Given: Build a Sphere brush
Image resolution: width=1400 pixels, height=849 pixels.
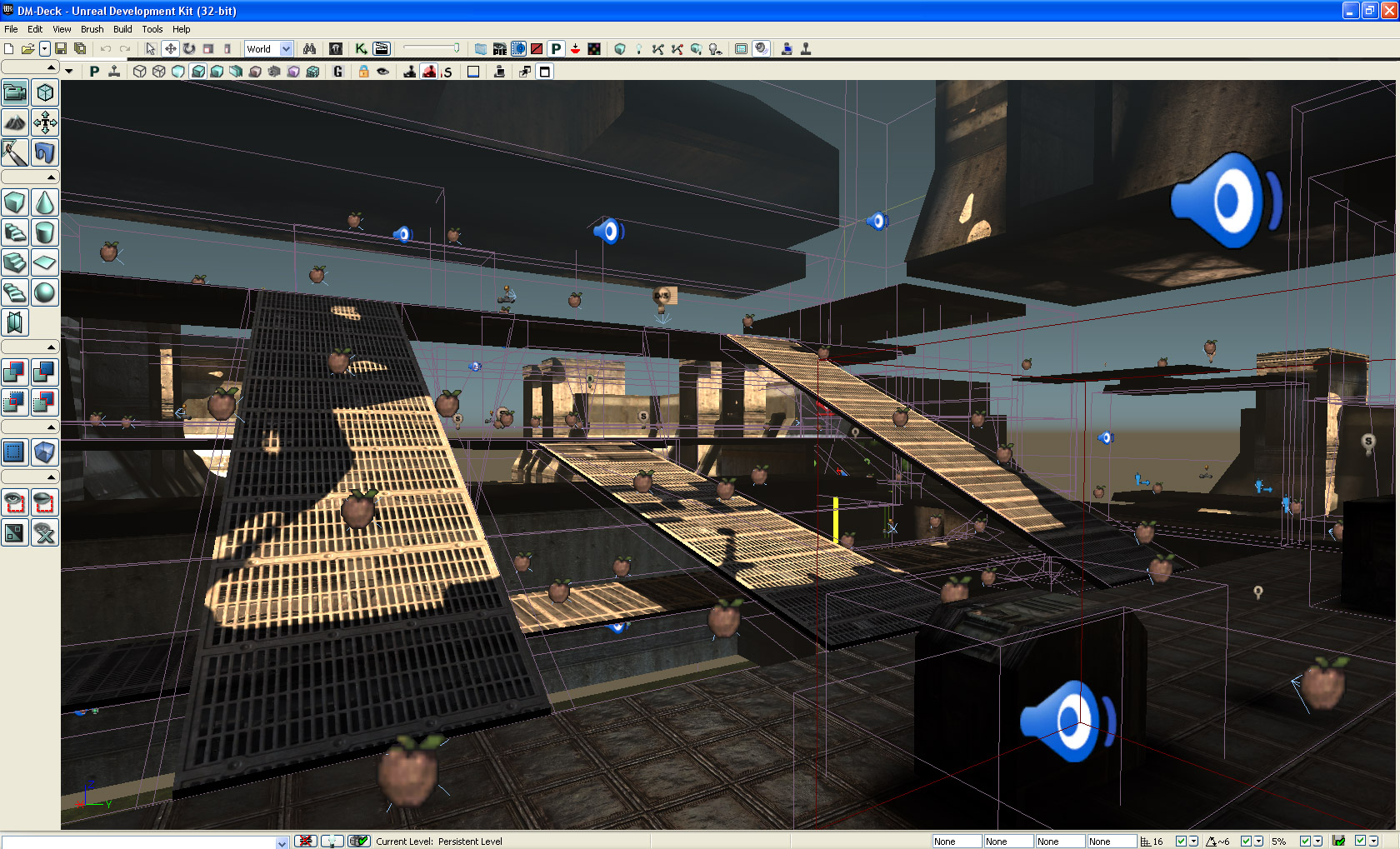Looking at the screenshot, I should (45, 292).
